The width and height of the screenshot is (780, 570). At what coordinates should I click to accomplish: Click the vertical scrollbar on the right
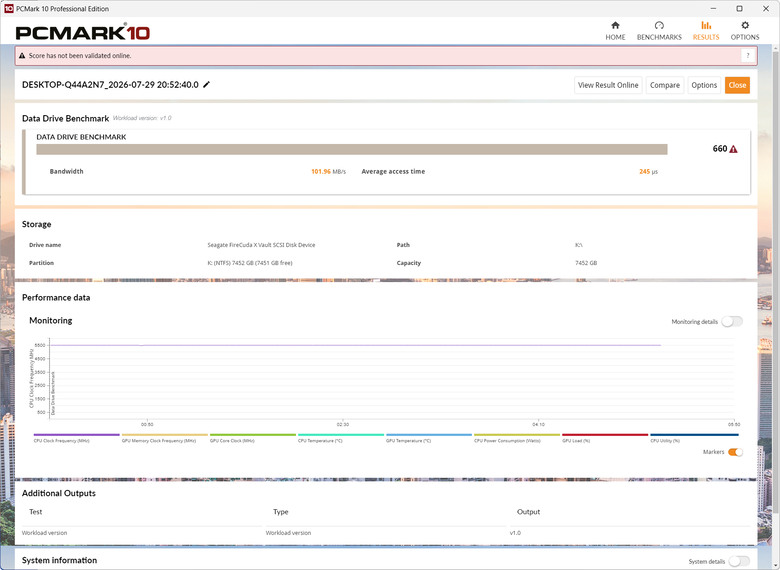(x=776, y=279)
